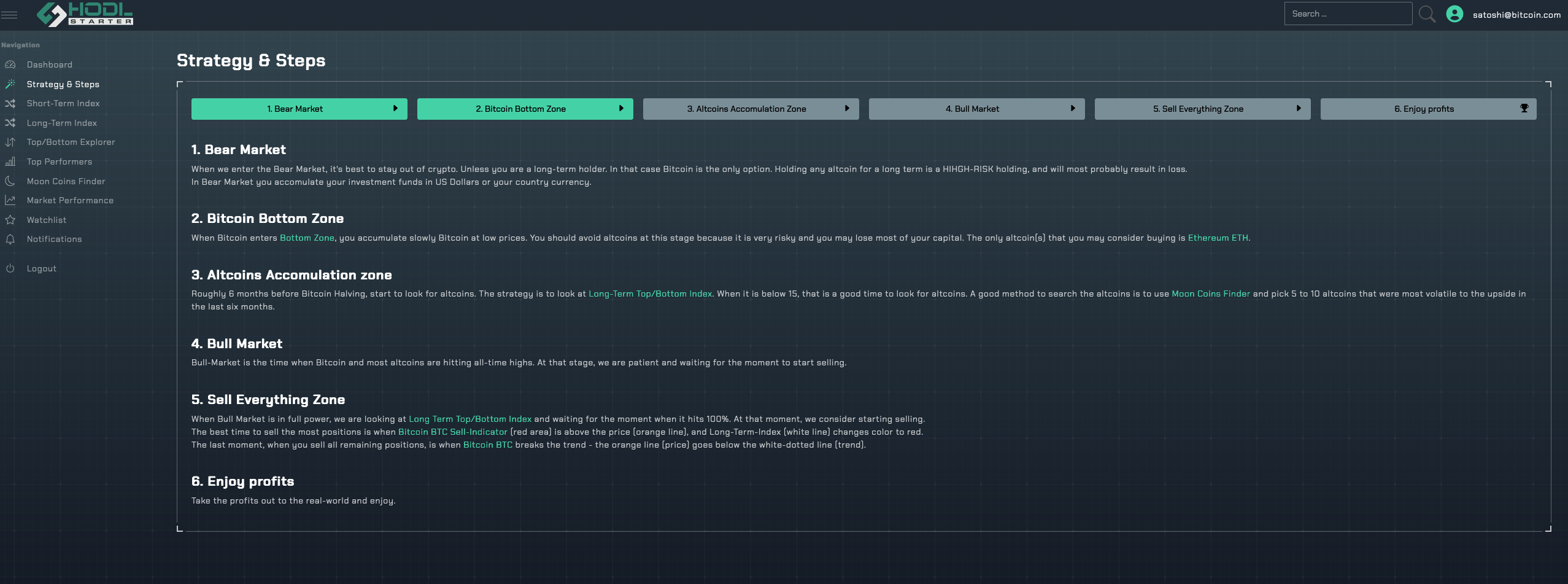1568x584 pixels.
Task: Click the user avatar icon
Action: click(1454, 14)
